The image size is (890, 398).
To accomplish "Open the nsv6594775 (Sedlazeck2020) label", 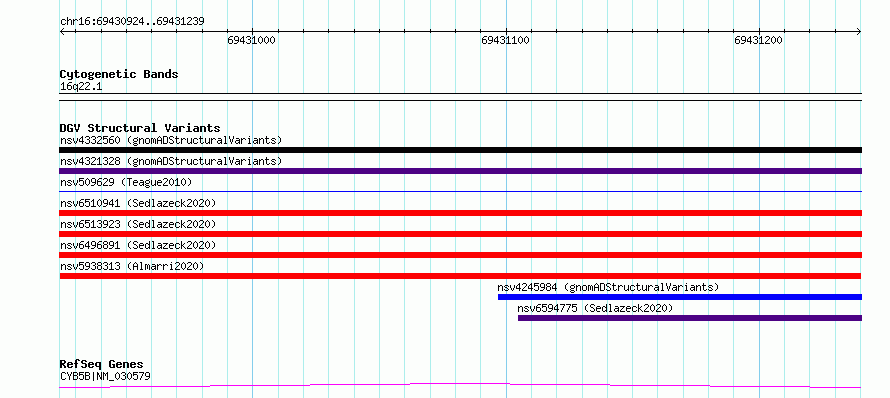I will coord(595,308).
